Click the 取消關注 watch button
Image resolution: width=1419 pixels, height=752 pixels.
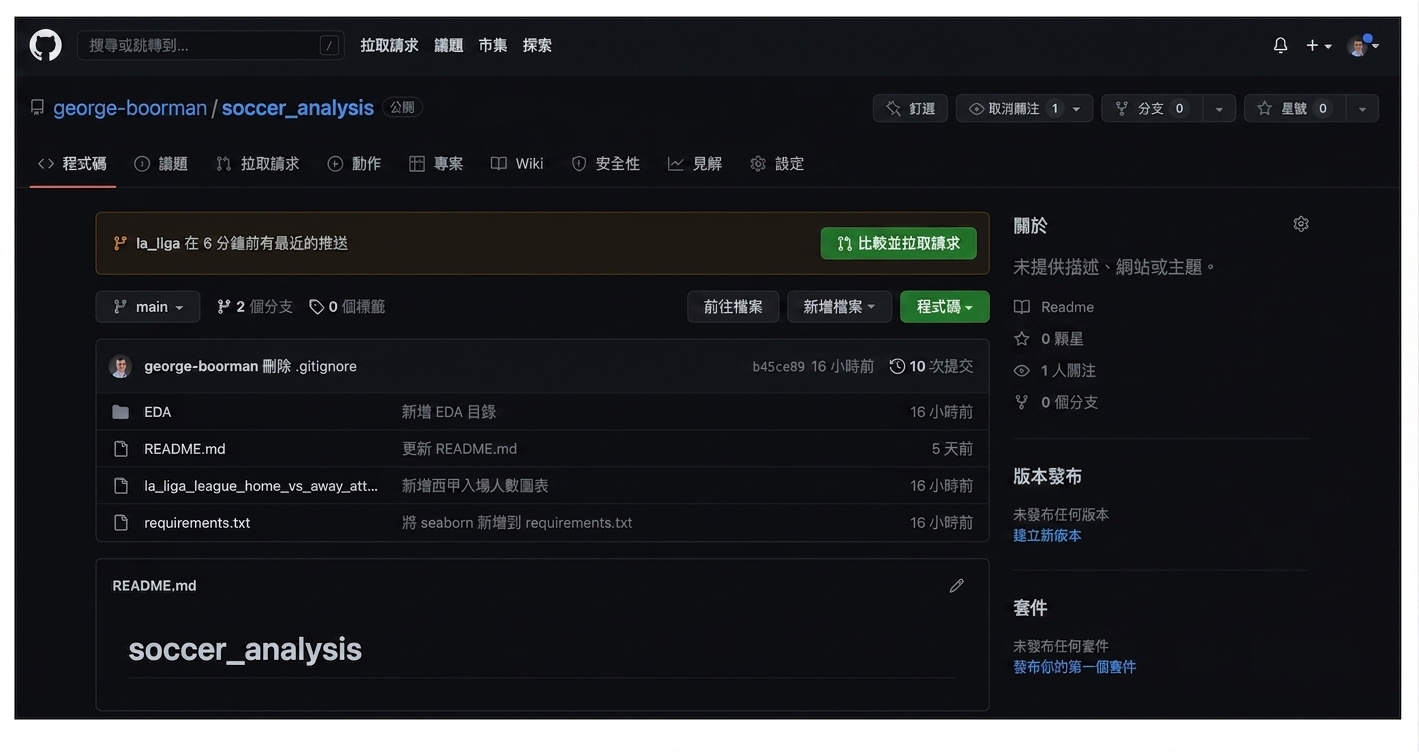click(1013, 108)
